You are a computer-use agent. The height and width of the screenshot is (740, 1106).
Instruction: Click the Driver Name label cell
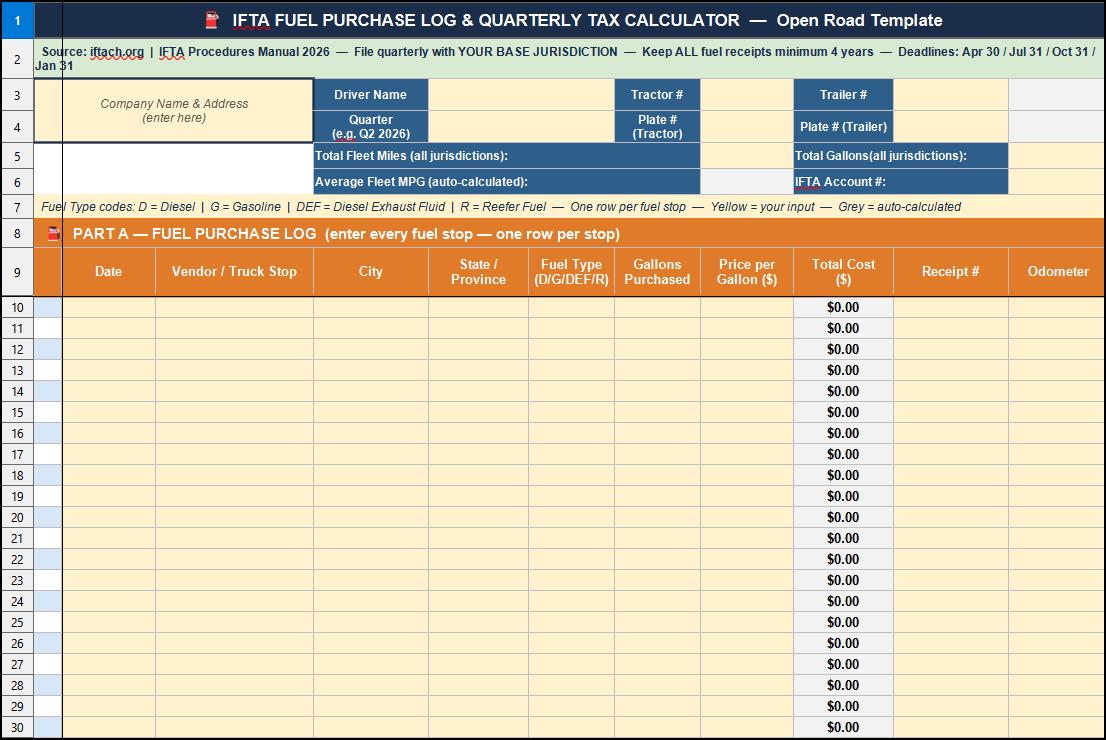370,95
